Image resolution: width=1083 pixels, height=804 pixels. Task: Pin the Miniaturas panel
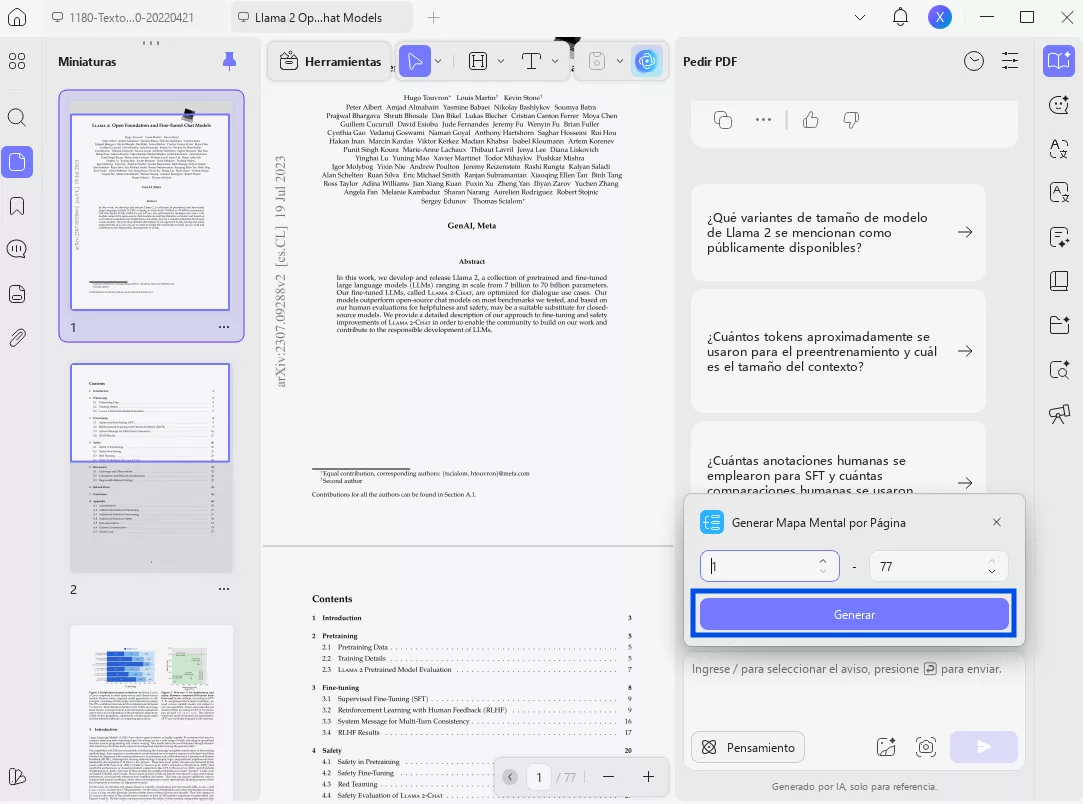229,61
